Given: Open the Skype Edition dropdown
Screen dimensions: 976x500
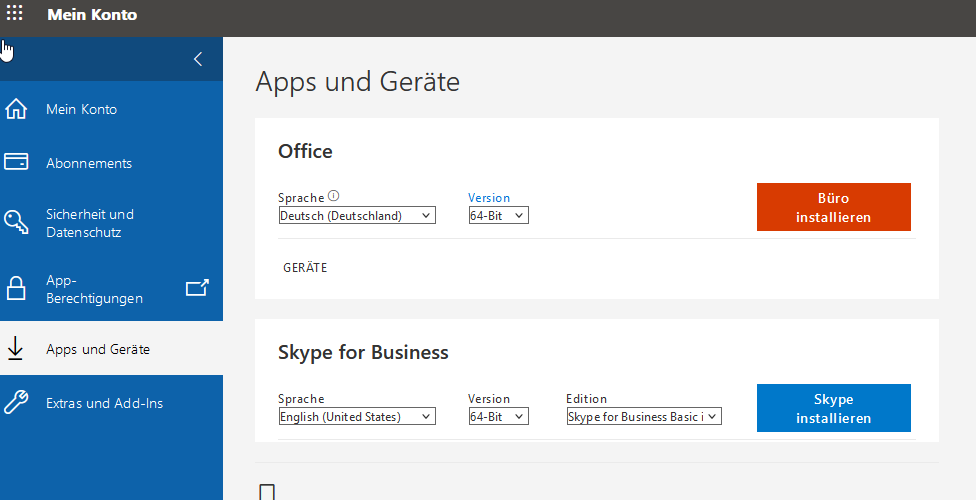Looking at the screenshot, I should click(x=644, y=417).
